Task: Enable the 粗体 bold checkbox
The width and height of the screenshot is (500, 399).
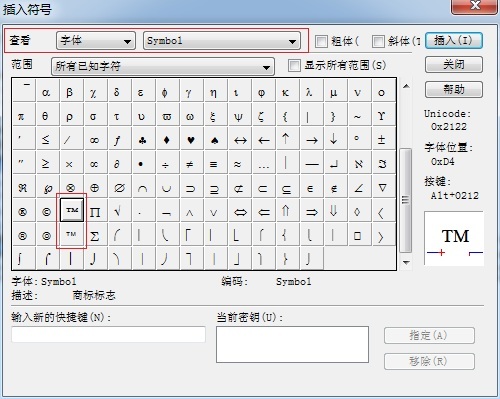Action: pyautogui.click(x=321, y=41)
